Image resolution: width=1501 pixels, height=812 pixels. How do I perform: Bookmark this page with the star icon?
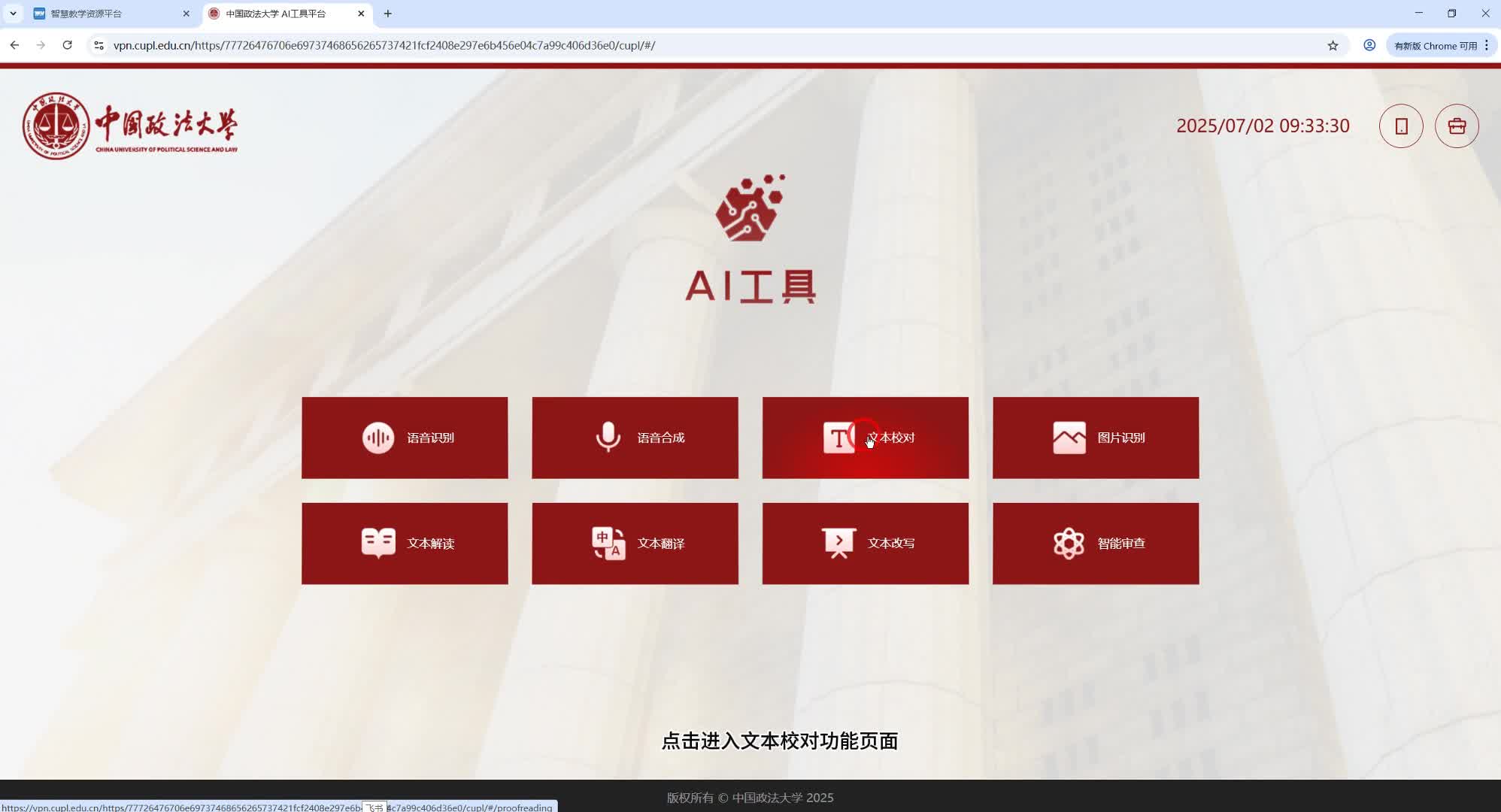click(1333, 45)
